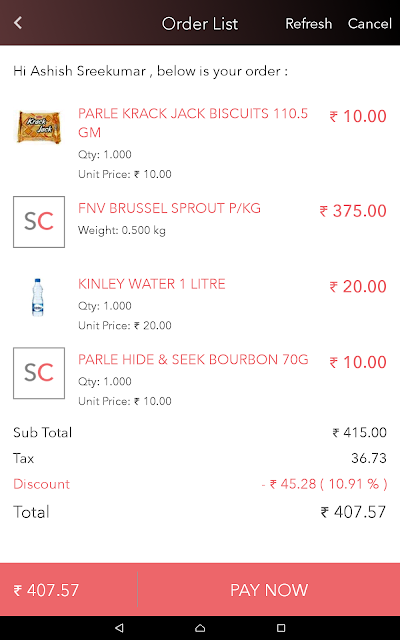400x640 pixels.
Task: Open KINLEY WATER 1 LITRE item
Action: [151, 284]
